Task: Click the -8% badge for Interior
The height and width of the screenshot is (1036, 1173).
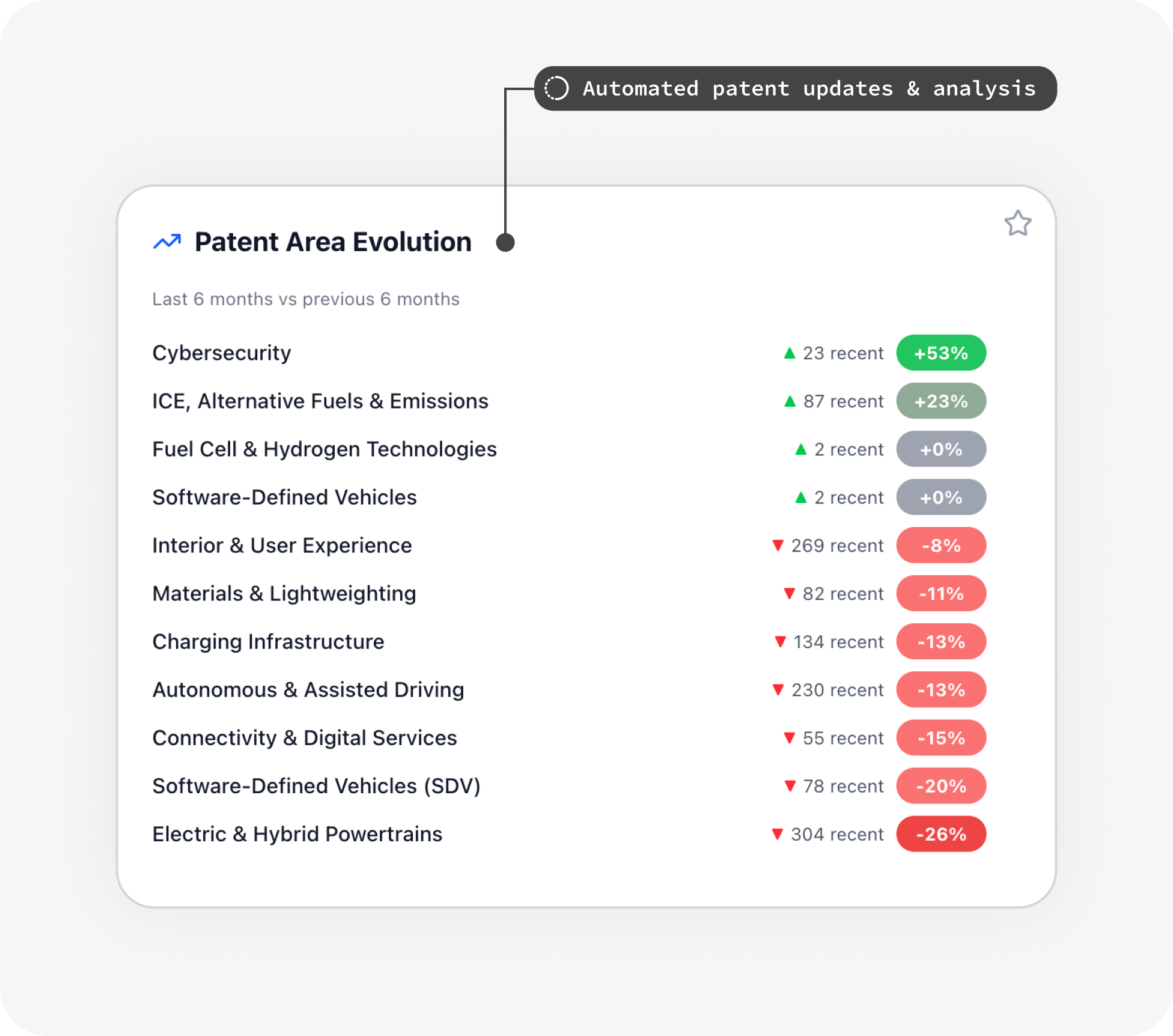Action: pyautogui.click(x=940, y=546)
